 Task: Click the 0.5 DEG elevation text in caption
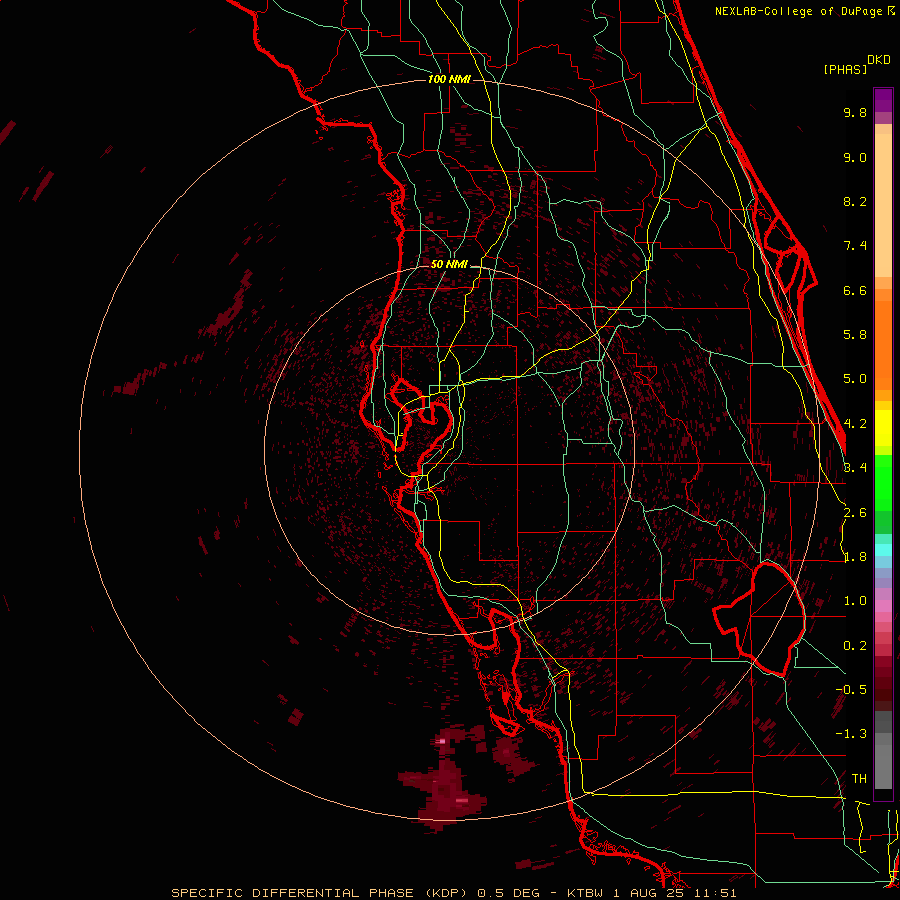point(509,893)
